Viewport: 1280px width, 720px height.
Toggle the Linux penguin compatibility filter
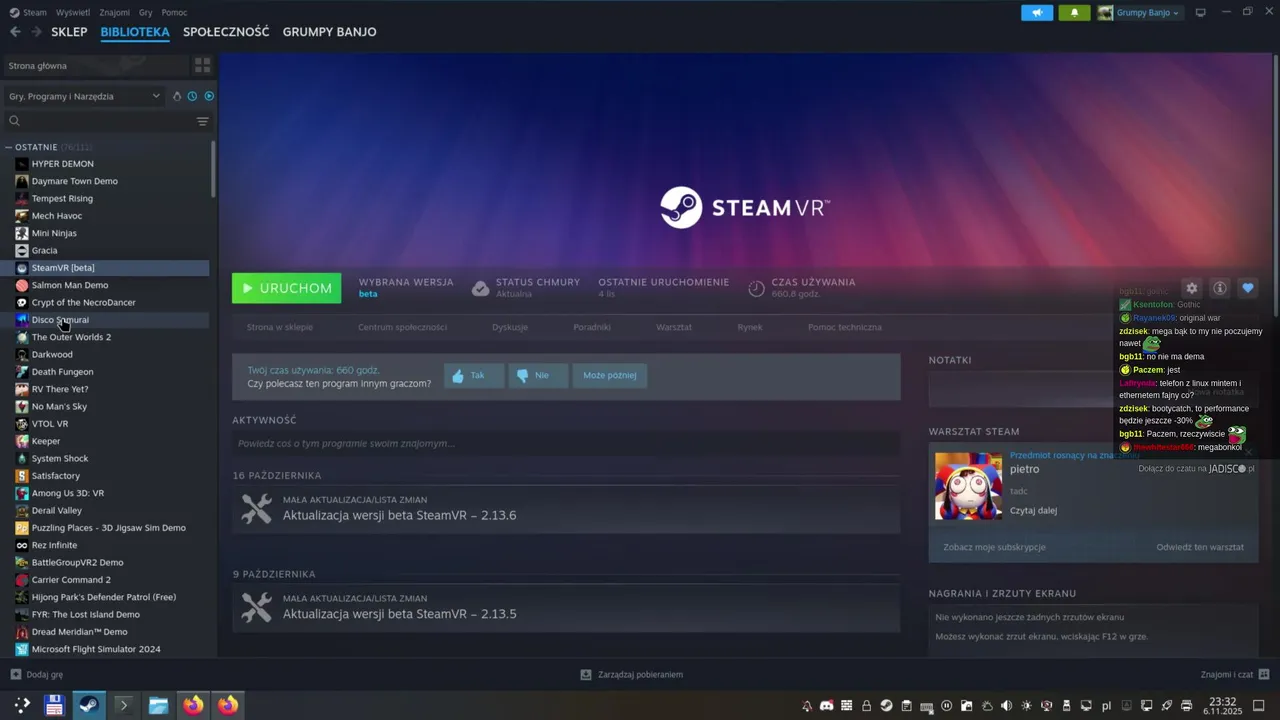click(x=177, y=96)
